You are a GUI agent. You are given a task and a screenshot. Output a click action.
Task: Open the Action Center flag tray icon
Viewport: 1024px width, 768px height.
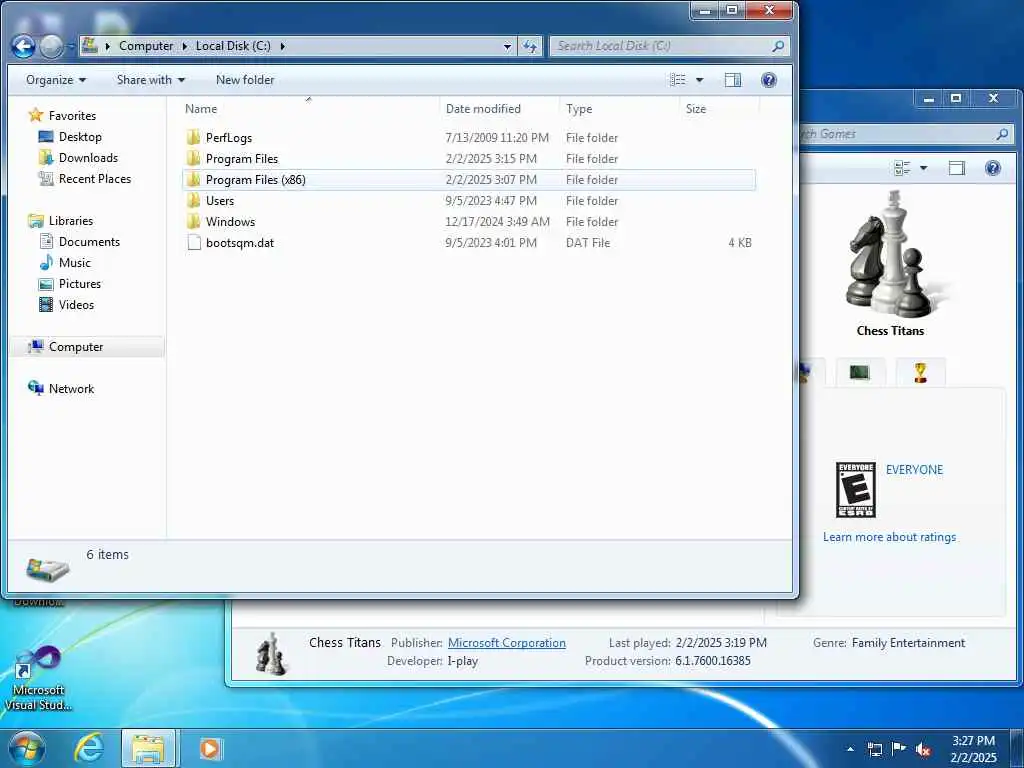pos(899,749)
